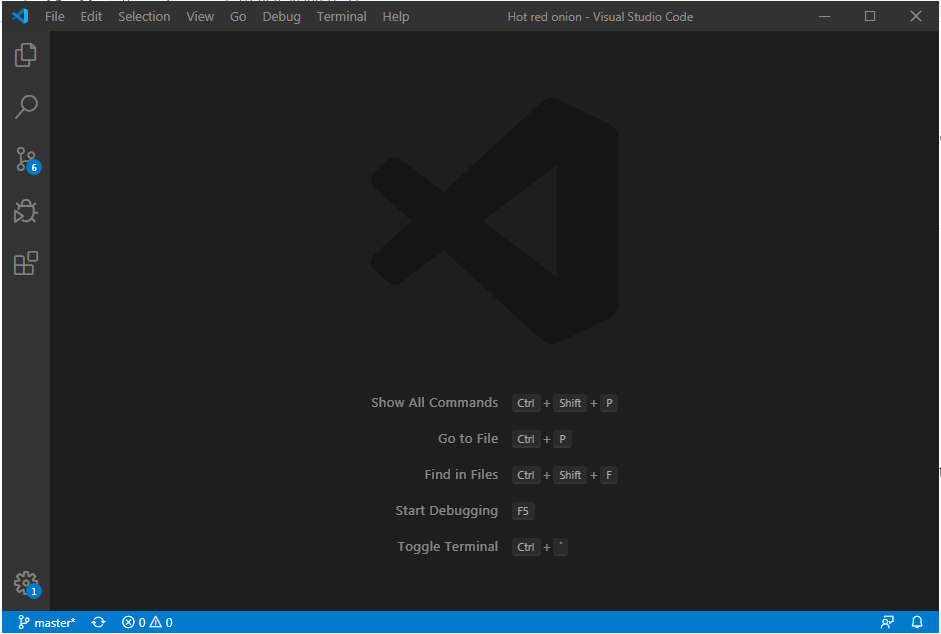The image size is (941, 634).
Task: Click the Find in Files entry
Action: pos(461,474)
